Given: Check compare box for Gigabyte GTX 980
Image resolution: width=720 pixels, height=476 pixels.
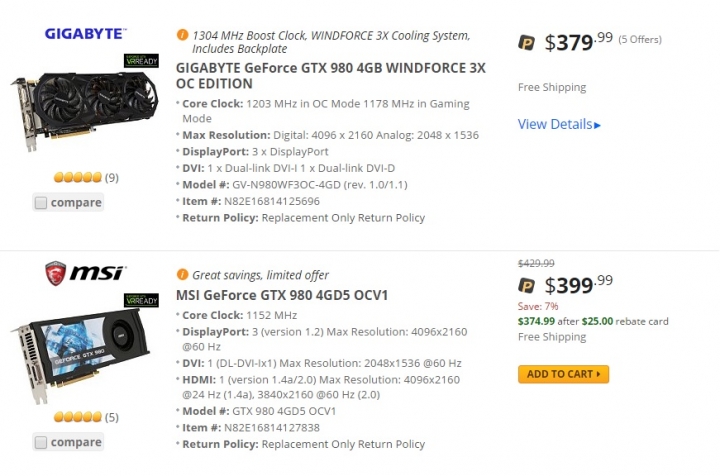Looking at the screenshot, I should [x=41, y=202].
